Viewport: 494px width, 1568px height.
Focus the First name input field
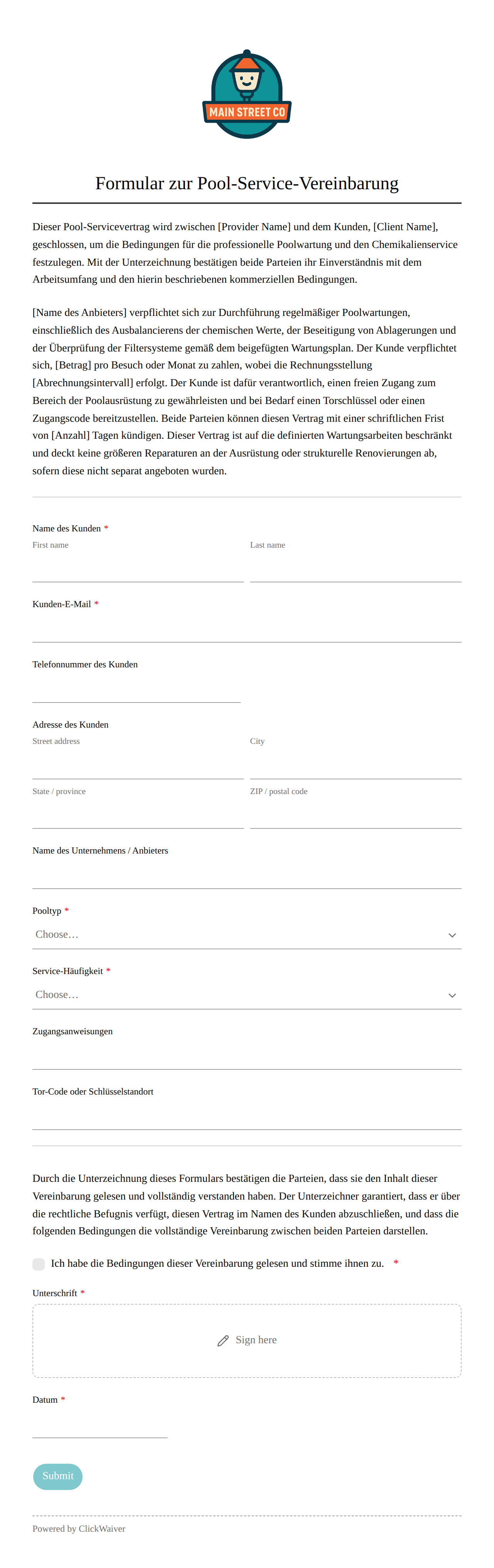tap(138, 568)
